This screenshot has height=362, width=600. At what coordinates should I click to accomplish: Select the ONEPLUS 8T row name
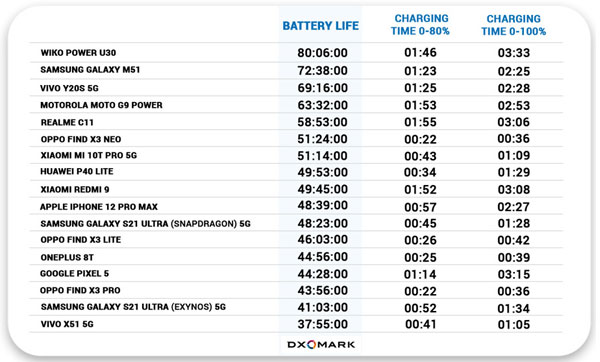[x=67, y=258]
